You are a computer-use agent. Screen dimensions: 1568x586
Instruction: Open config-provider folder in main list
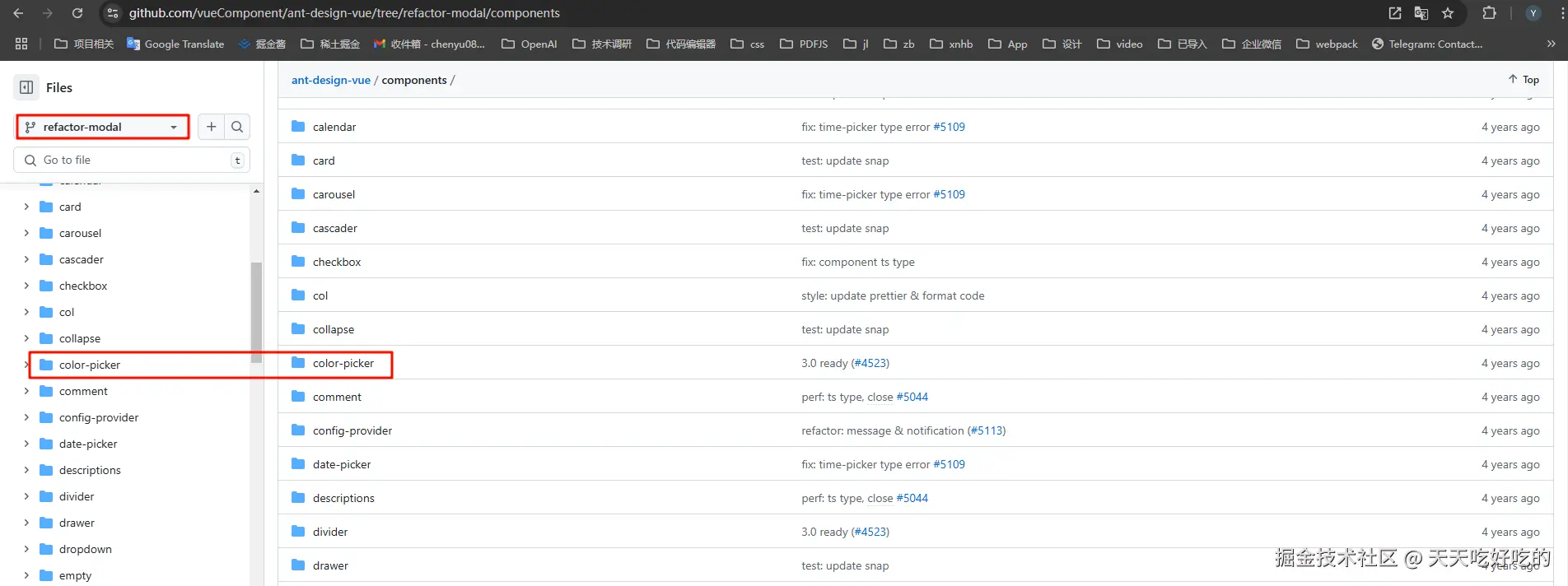click(x=352, y=430)
